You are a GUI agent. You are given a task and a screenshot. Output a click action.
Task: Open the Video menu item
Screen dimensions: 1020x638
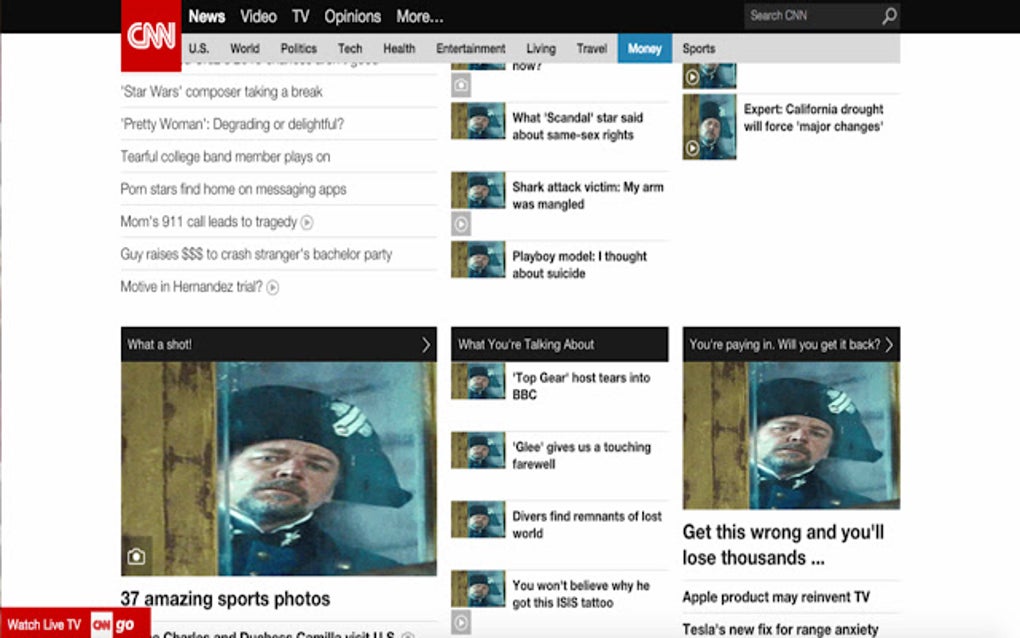coord(258,17)
